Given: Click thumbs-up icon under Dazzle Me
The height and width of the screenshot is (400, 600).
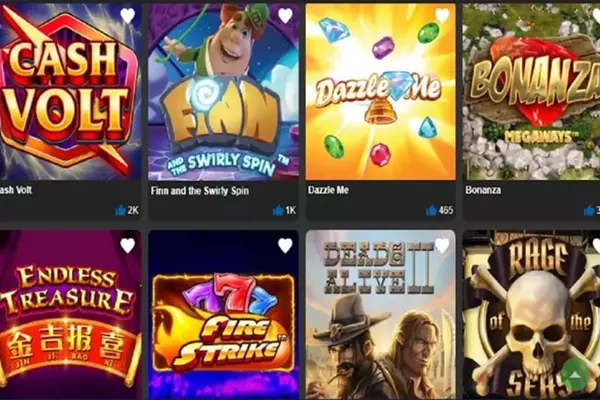Looking at the screenshot, I should click(x=432, y=210).
